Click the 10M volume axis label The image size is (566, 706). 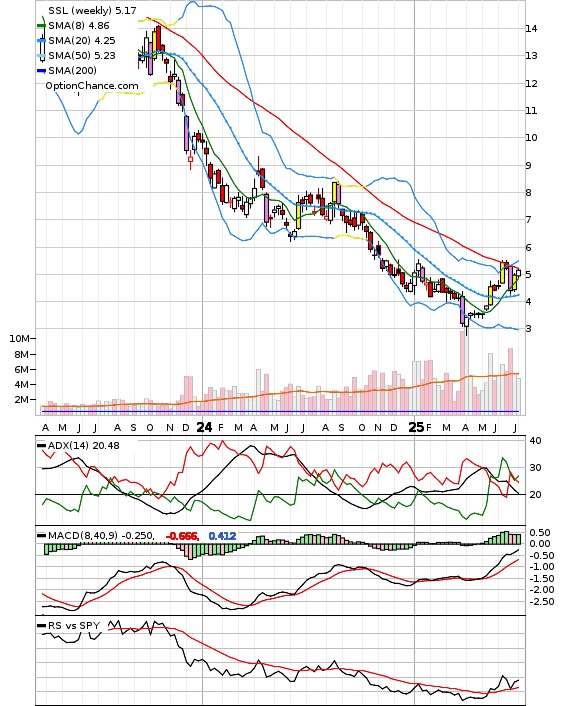(x=19, y=339)
